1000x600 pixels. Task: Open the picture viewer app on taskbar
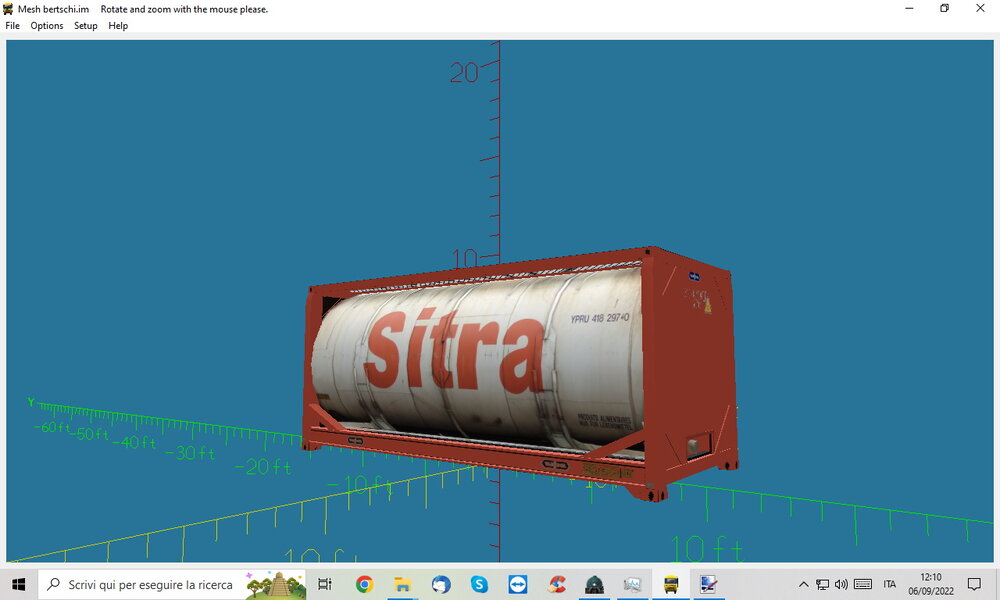click(x=632, y=584)
